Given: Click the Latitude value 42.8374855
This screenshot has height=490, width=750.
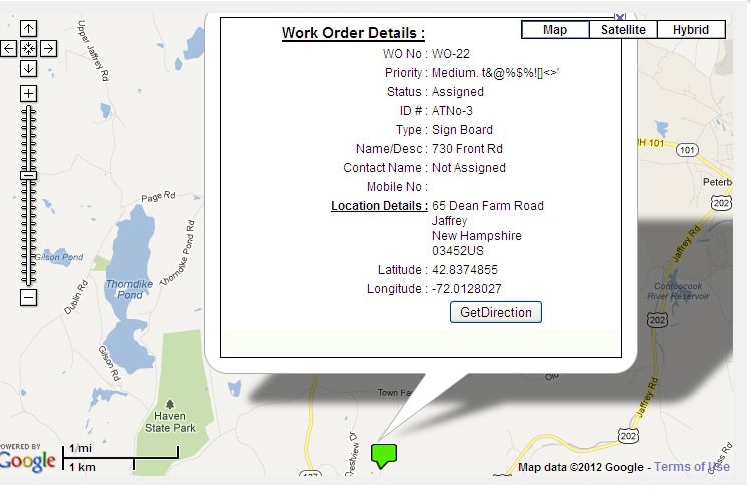Looking at the screenshot, I should [x=464, y=270].
